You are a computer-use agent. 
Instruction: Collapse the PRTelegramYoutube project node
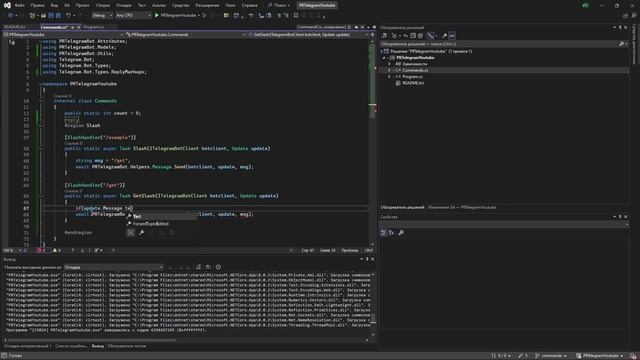pyautogui.click(x=384, y=58)
